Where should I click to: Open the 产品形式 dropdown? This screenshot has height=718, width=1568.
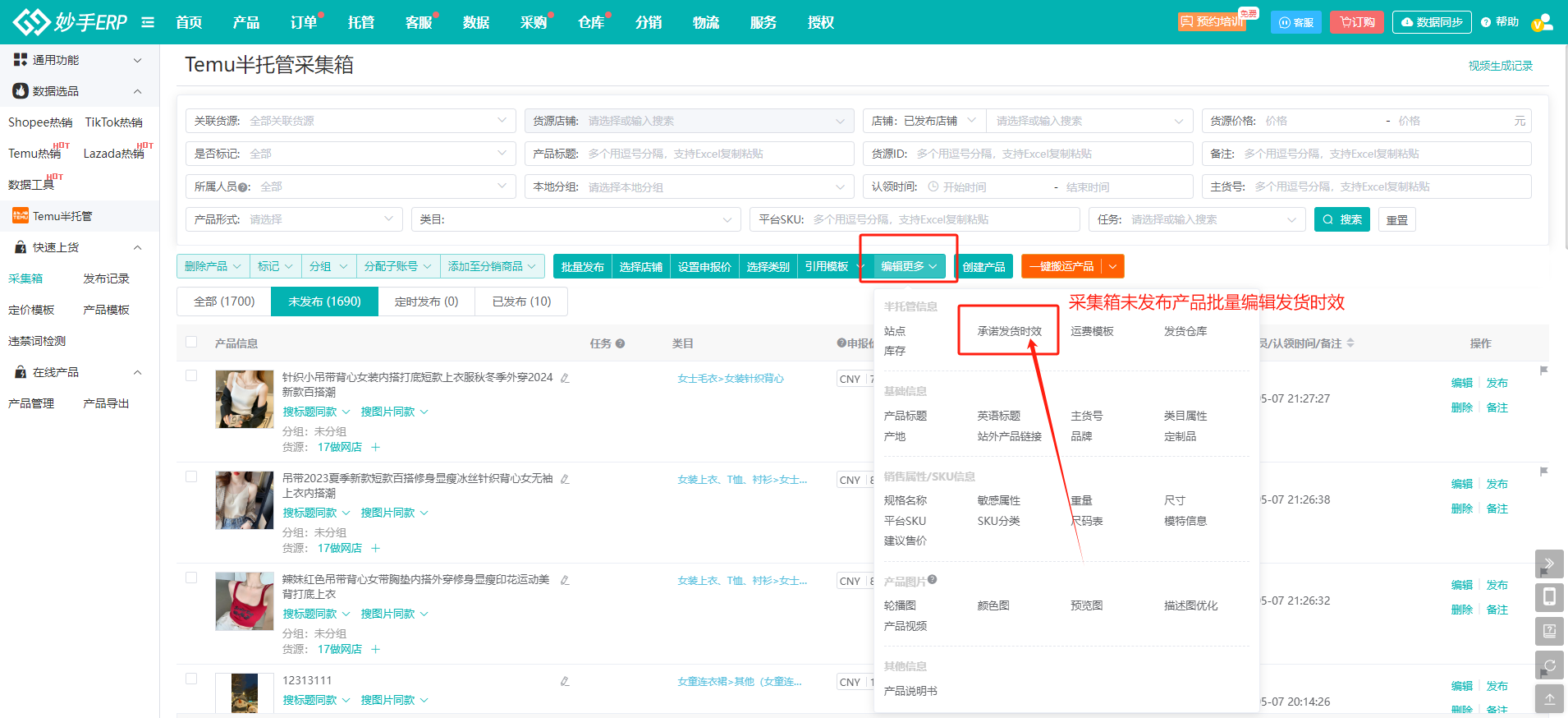[x=294, y=219]
